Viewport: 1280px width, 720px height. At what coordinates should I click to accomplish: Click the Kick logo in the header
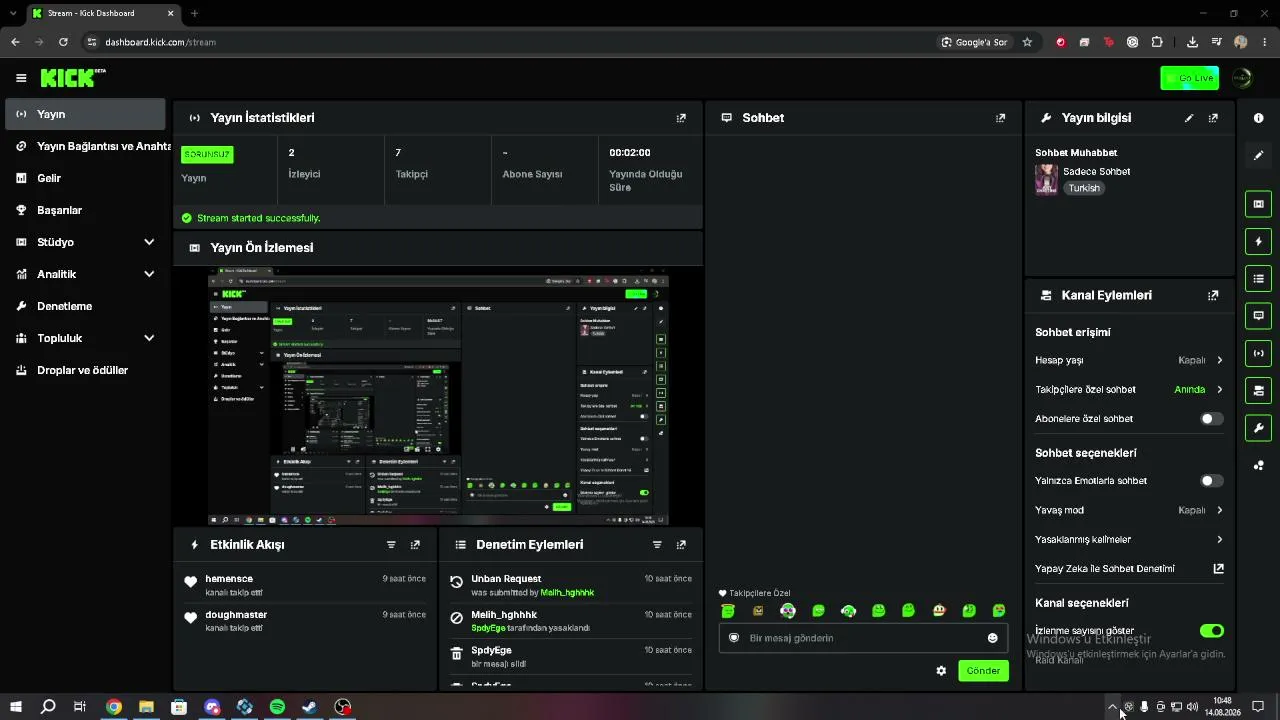click(73, 78)
